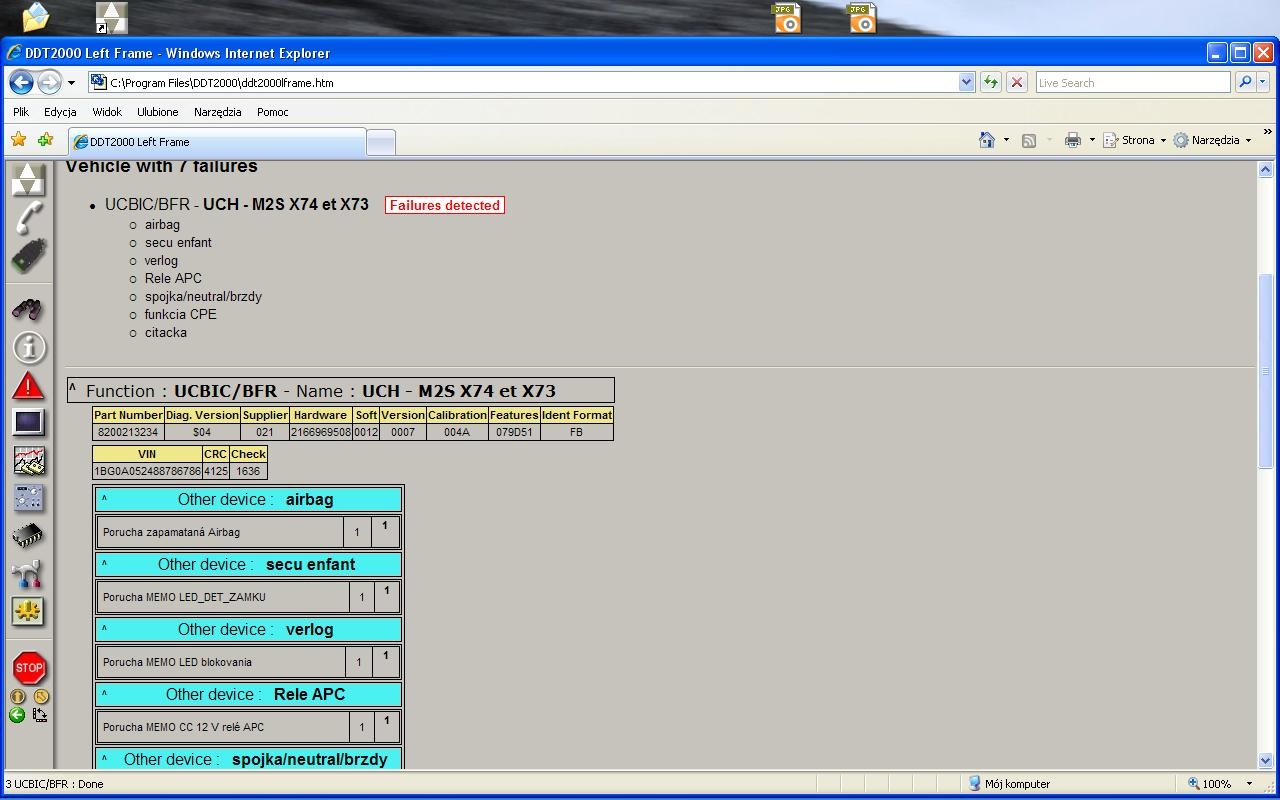Open the second JPG file on the desktop
Screen dimensions: 1280x800
(x=862, y=17)
